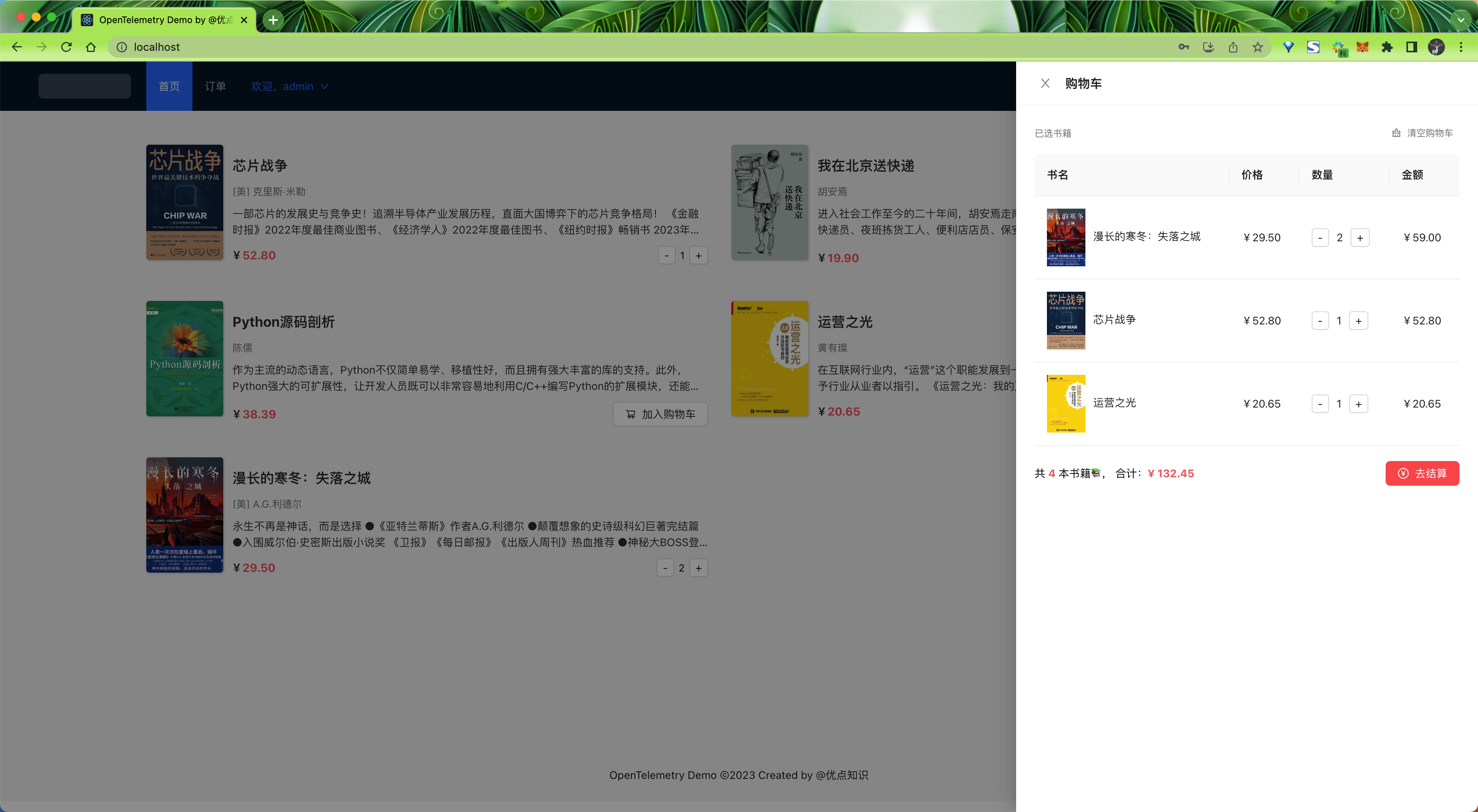Click the MetaMask fox extension icon

click(1362, 47)
